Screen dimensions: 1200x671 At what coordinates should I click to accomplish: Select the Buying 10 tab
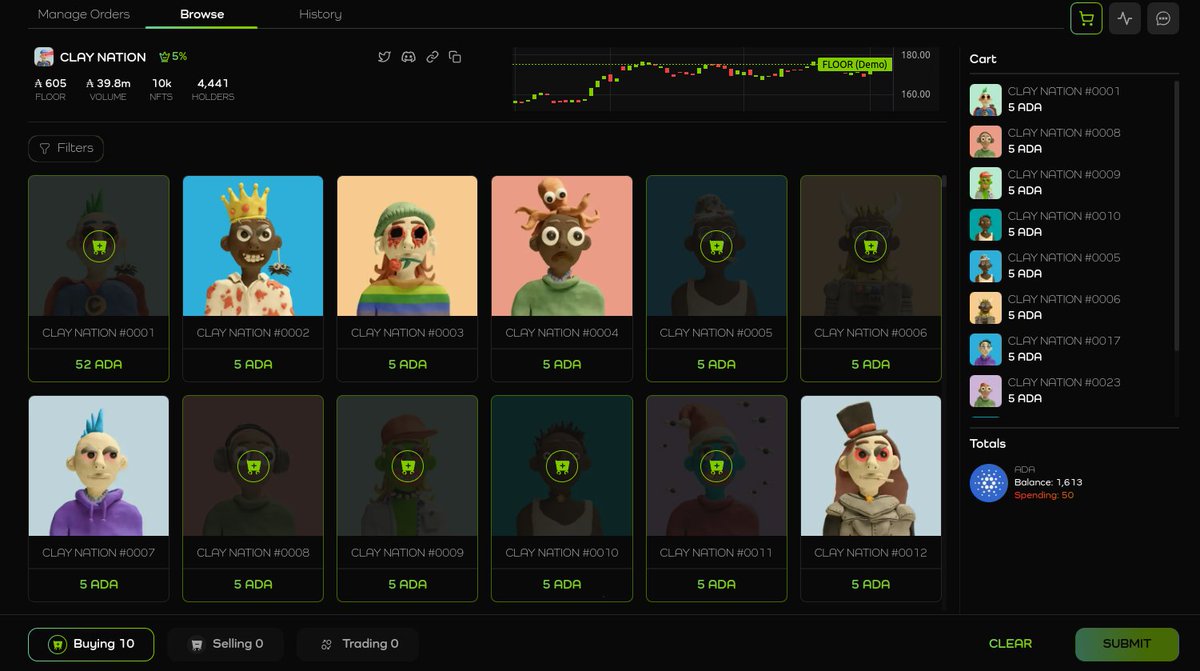pos(91,644)
